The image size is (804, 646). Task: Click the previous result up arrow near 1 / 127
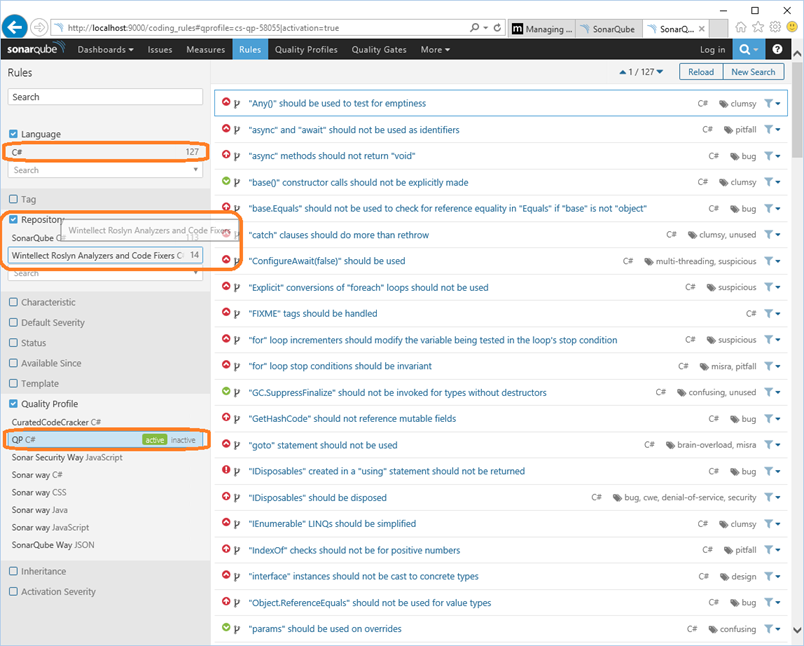point(622,72)
